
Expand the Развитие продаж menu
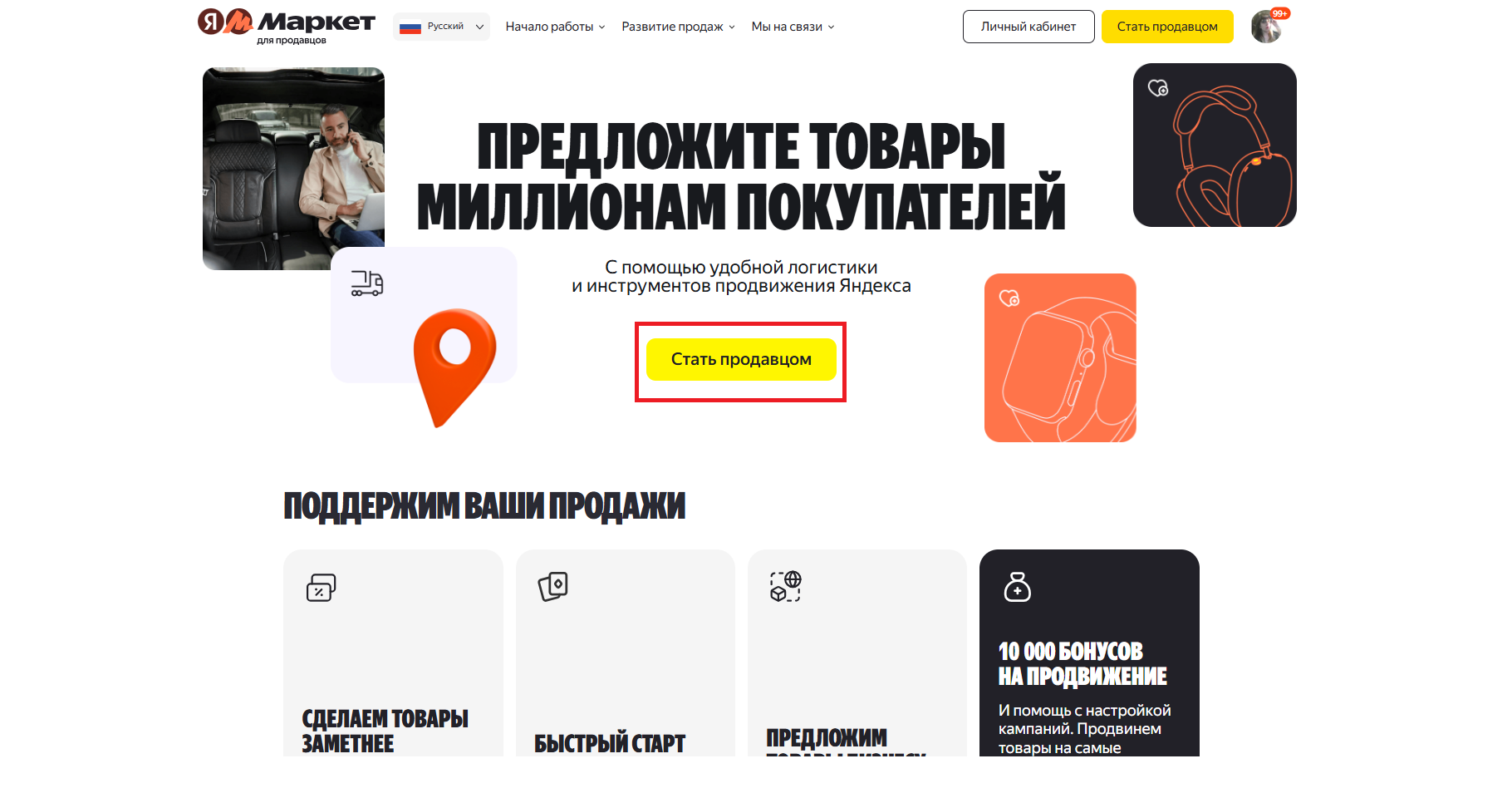[x=678, y=27]
